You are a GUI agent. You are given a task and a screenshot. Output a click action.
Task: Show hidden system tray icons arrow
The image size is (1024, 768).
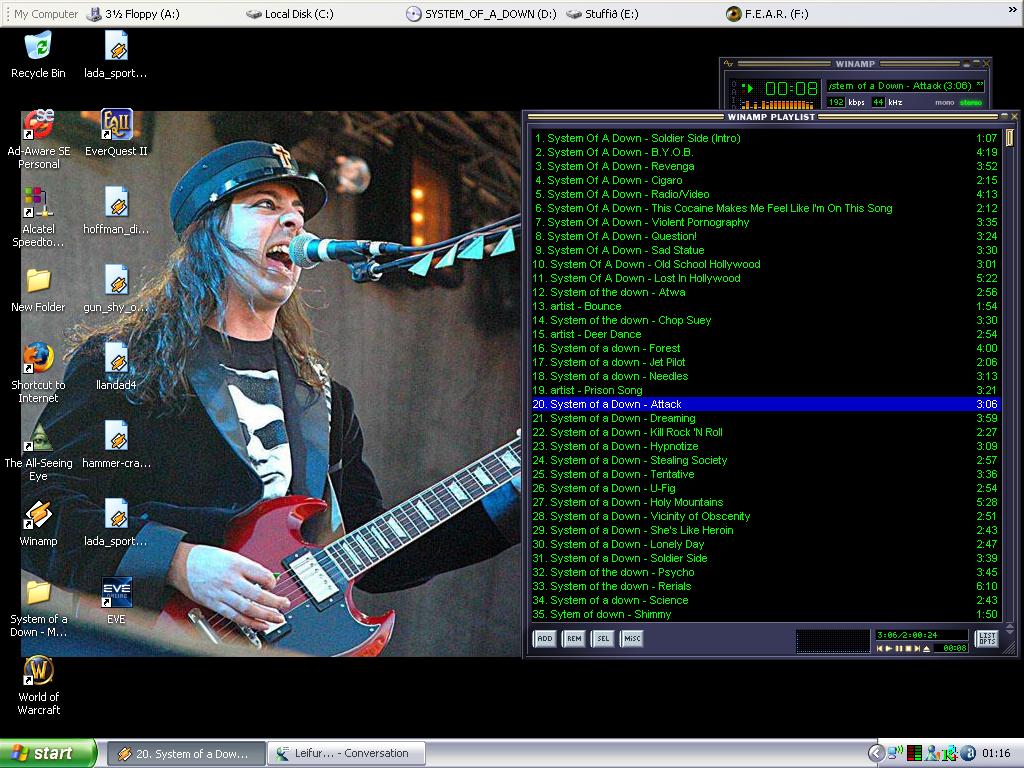pos(876,753)
